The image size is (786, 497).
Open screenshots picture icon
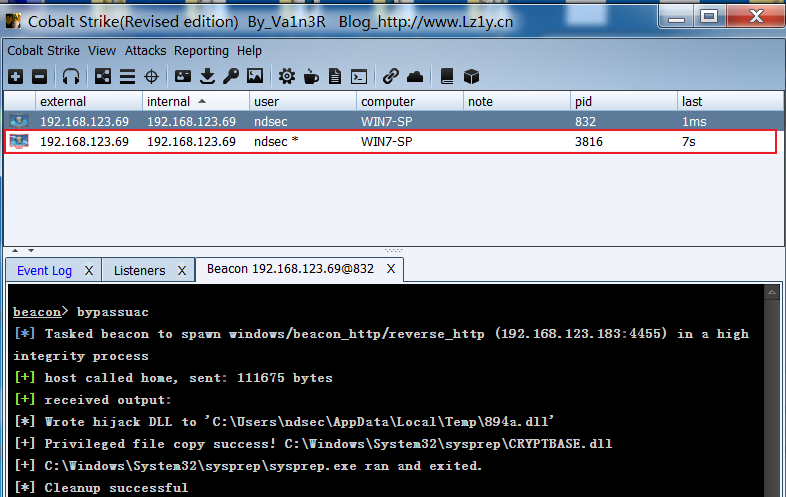pos(255,76)
